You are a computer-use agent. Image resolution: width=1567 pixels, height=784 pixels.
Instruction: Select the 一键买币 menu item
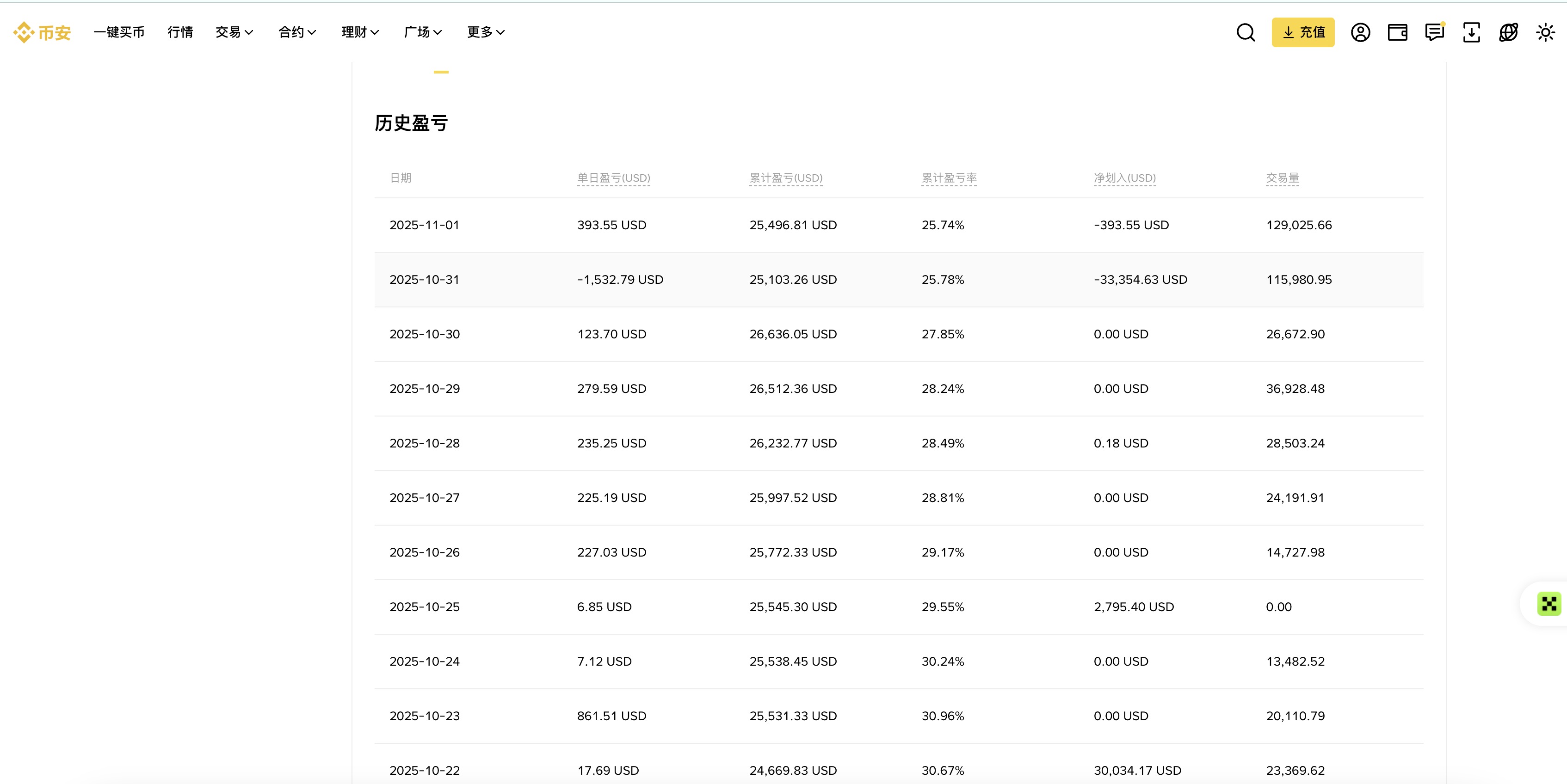(118, 32)
